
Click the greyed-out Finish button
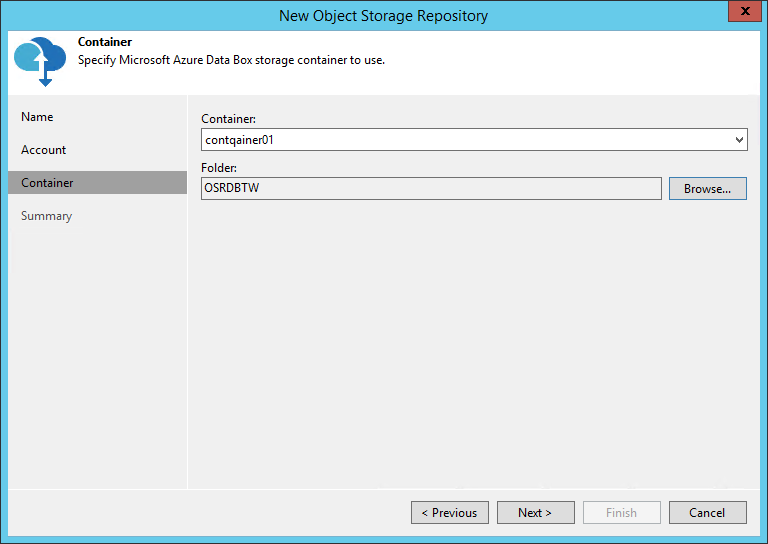click(x=622, y=513)
